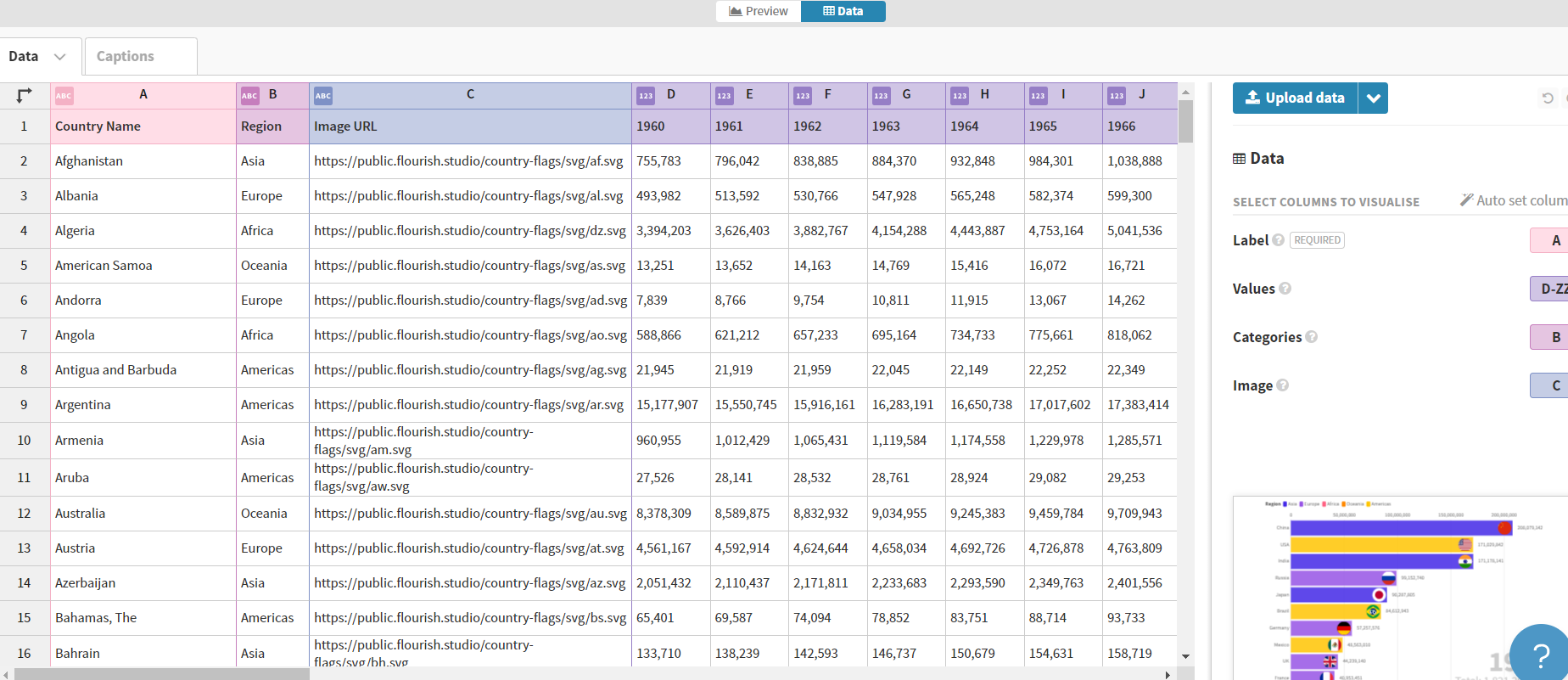This screenshot has width=1568, height=680.
Task: Click the 1960 header cell
Action: click(670, 126)
